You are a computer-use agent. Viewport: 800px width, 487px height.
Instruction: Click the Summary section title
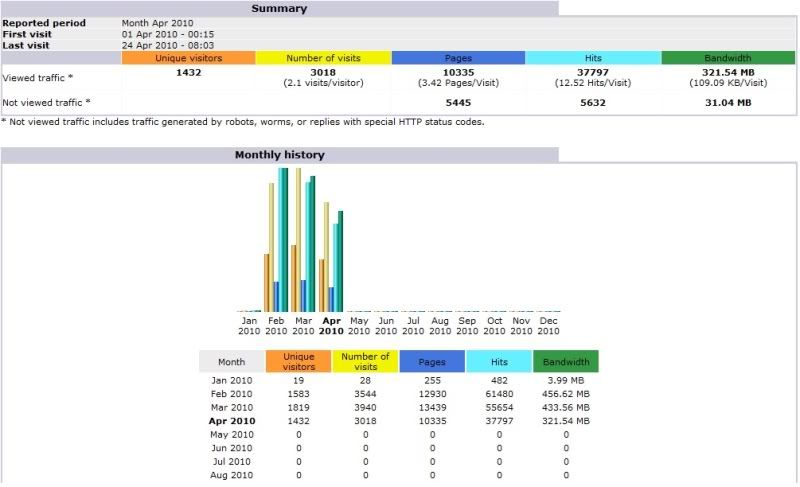pyautogui.click(x=279, y=8)
